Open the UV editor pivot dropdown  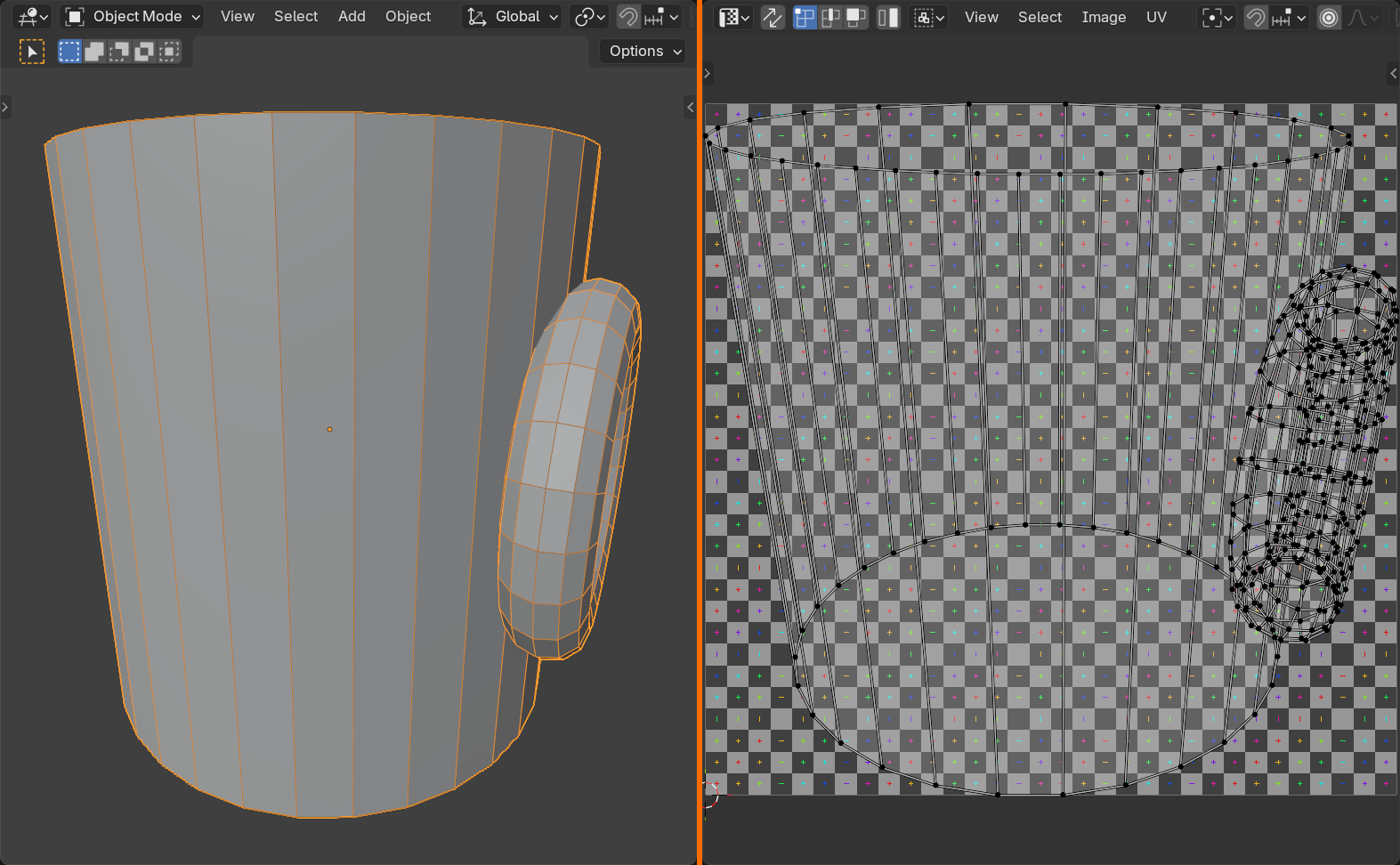tap(1217, 17)
